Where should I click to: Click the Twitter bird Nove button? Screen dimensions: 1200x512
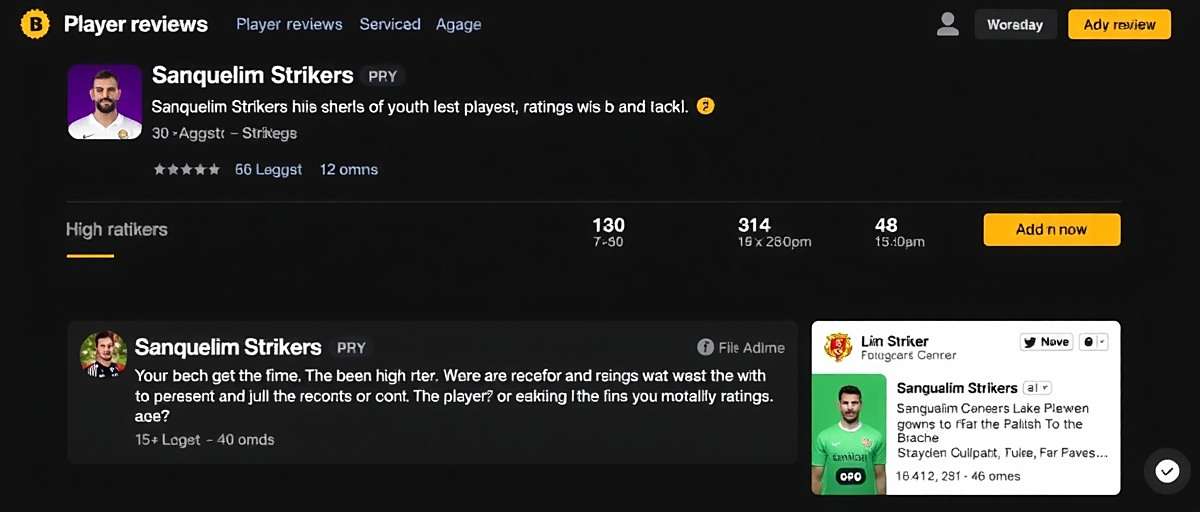(x=1045, y=342)
